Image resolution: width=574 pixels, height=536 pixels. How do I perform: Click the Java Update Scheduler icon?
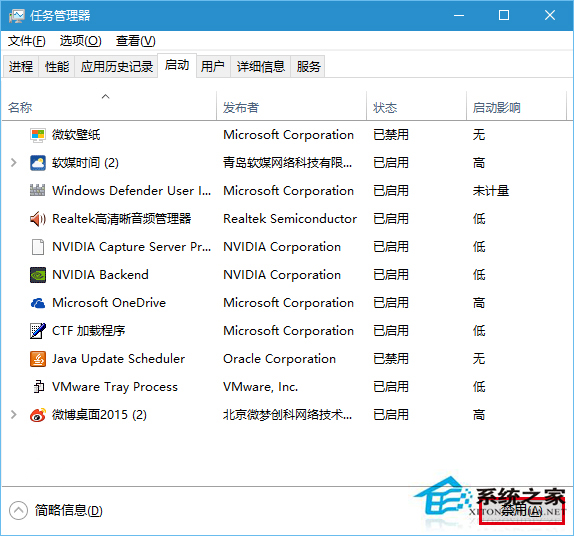pyautogui.click(x=37, y=359)
